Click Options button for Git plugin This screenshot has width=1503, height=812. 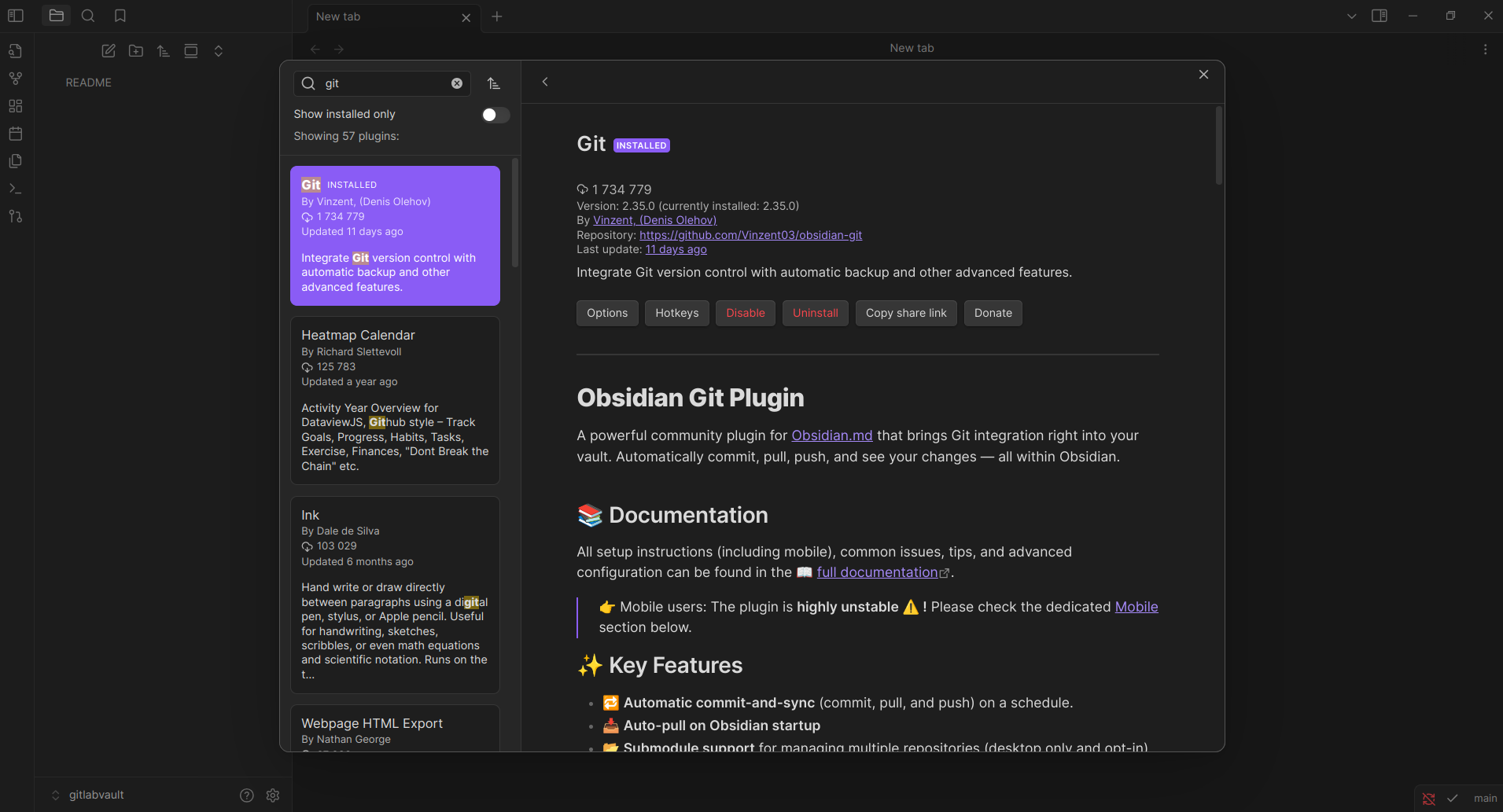click(607, 313)
